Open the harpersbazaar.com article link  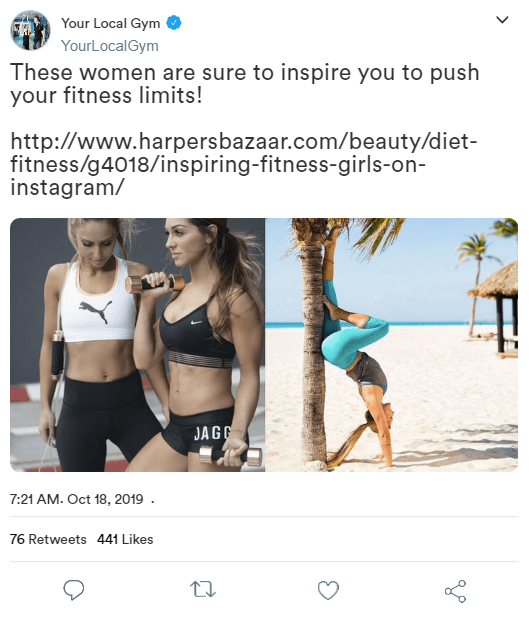point(244,164)
